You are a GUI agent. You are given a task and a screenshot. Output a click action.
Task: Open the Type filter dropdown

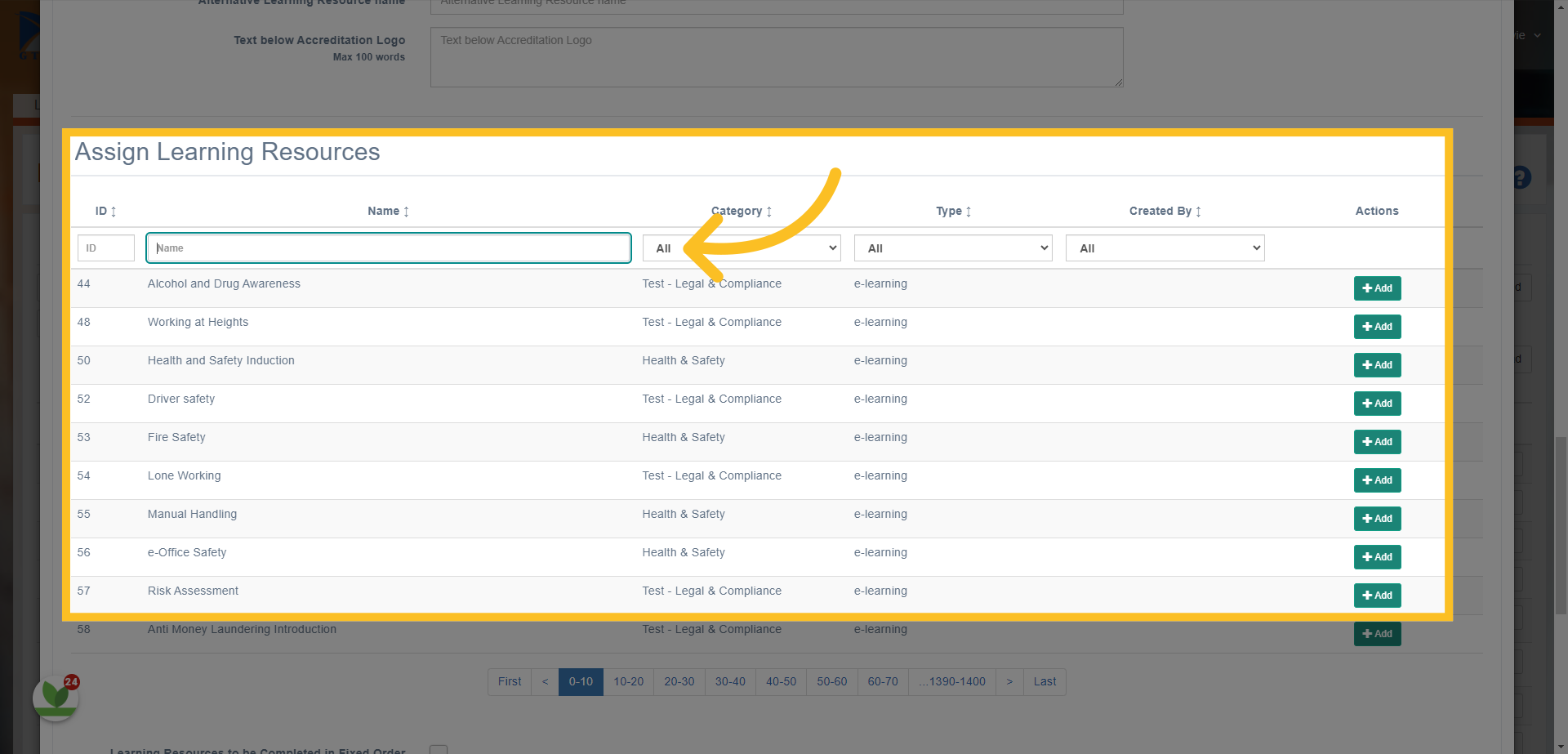coord(953,248)
